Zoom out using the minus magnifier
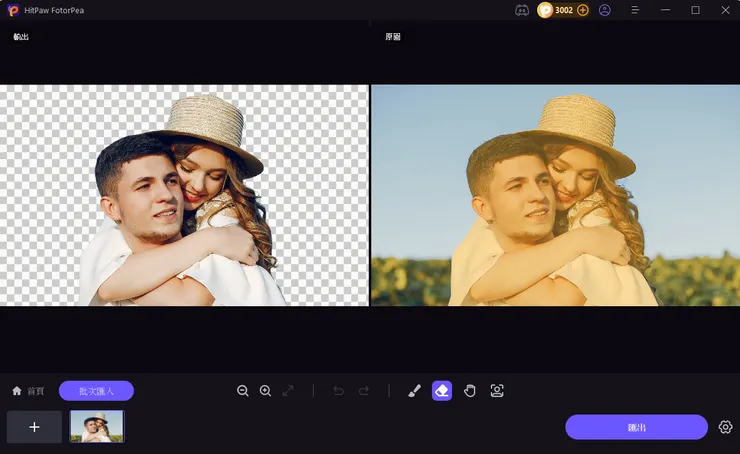 243,391
